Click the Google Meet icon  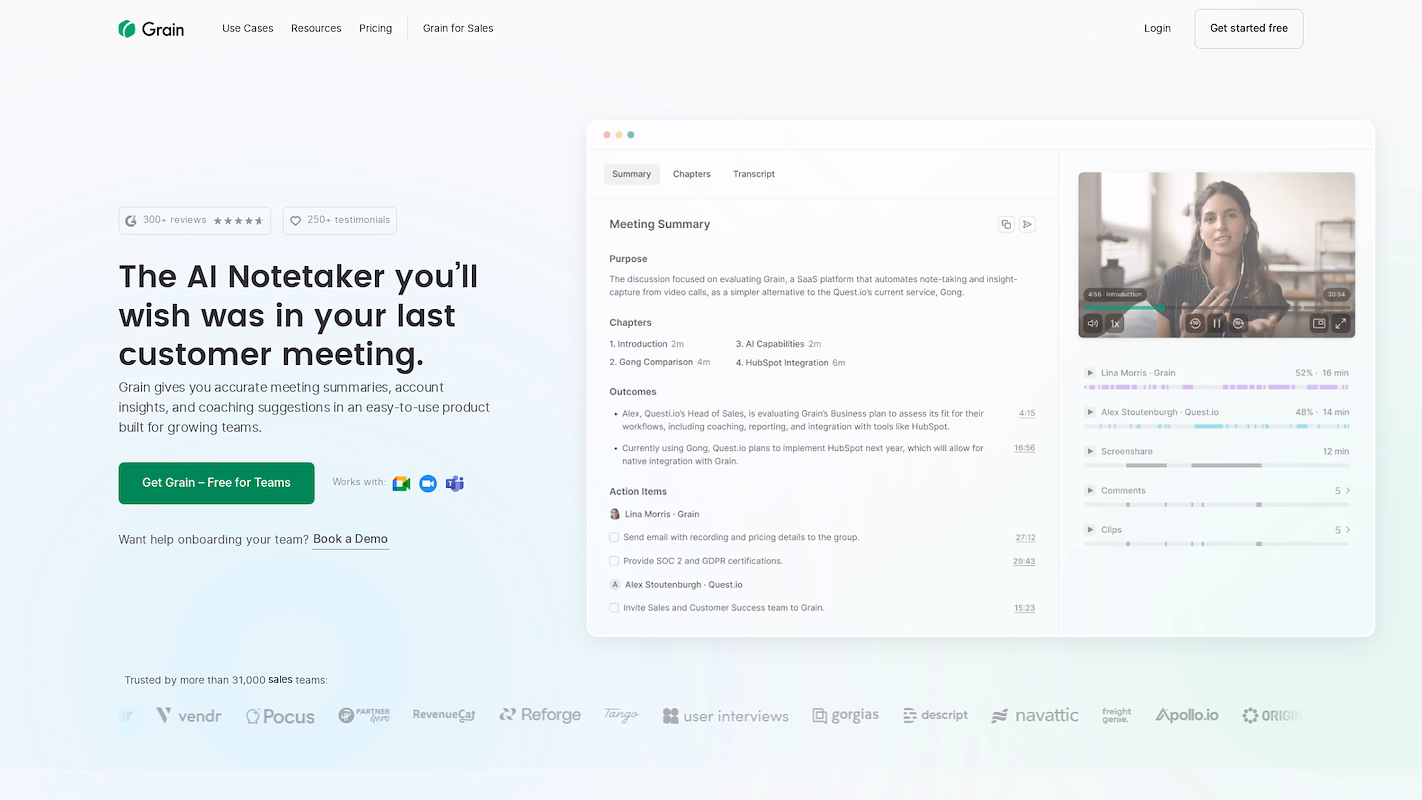pos(401,483)
